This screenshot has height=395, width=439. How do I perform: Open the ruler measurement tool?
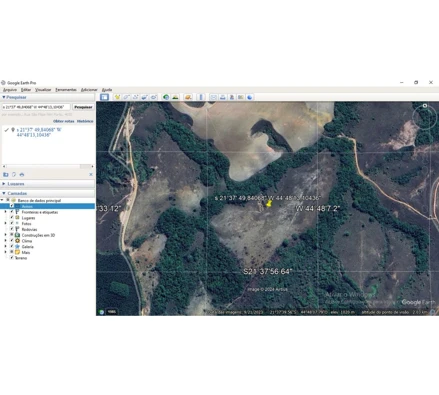[x=201, y=97]
